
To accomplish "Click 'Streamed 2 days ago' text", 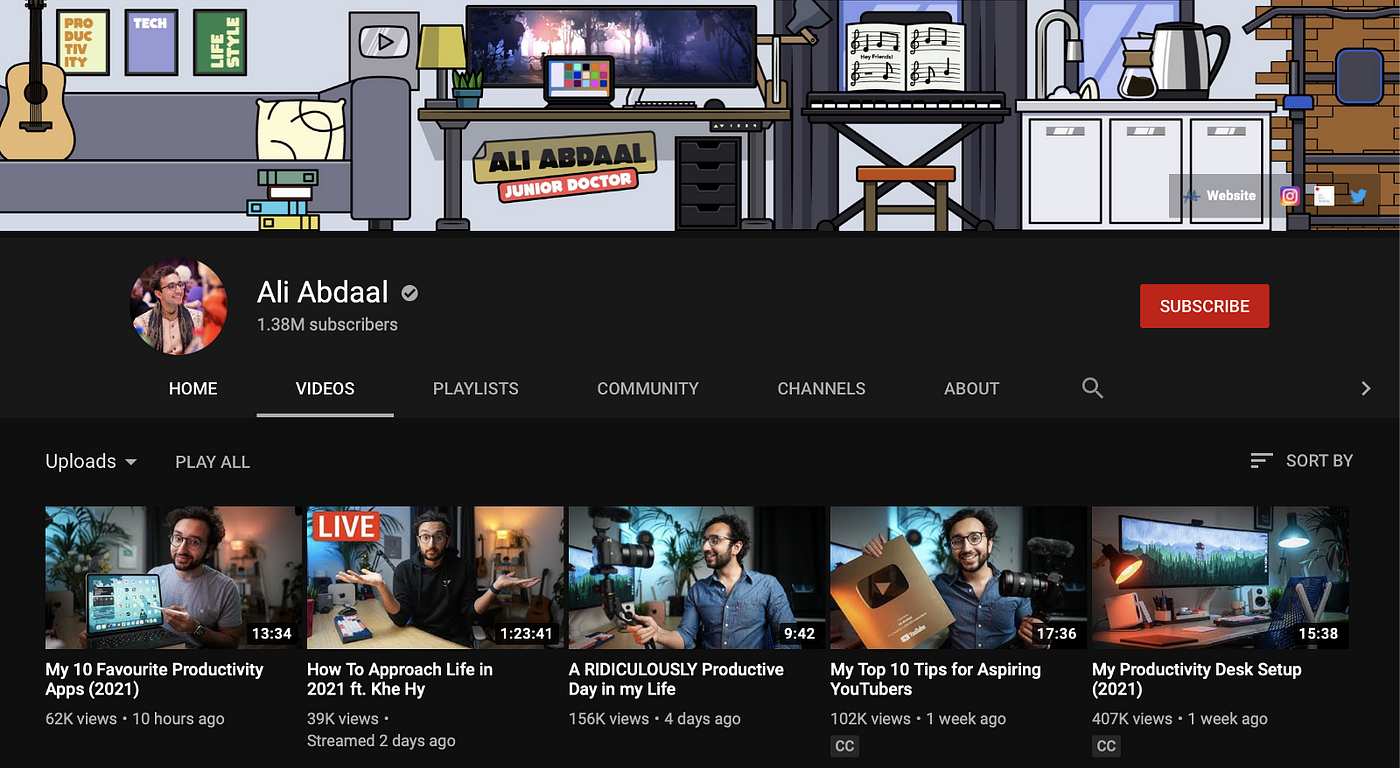I will [x=381, y=741].
